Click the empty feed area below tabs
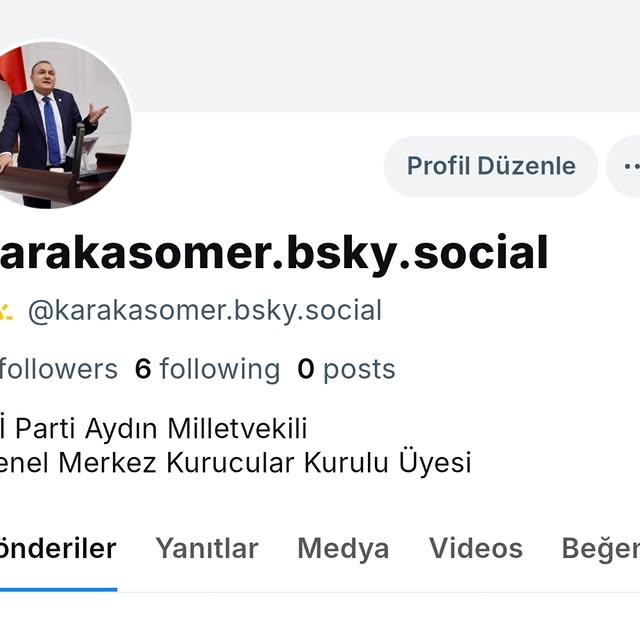Image resolution: width=640 pixels, height=640 pixels. (x=320, y=616)
